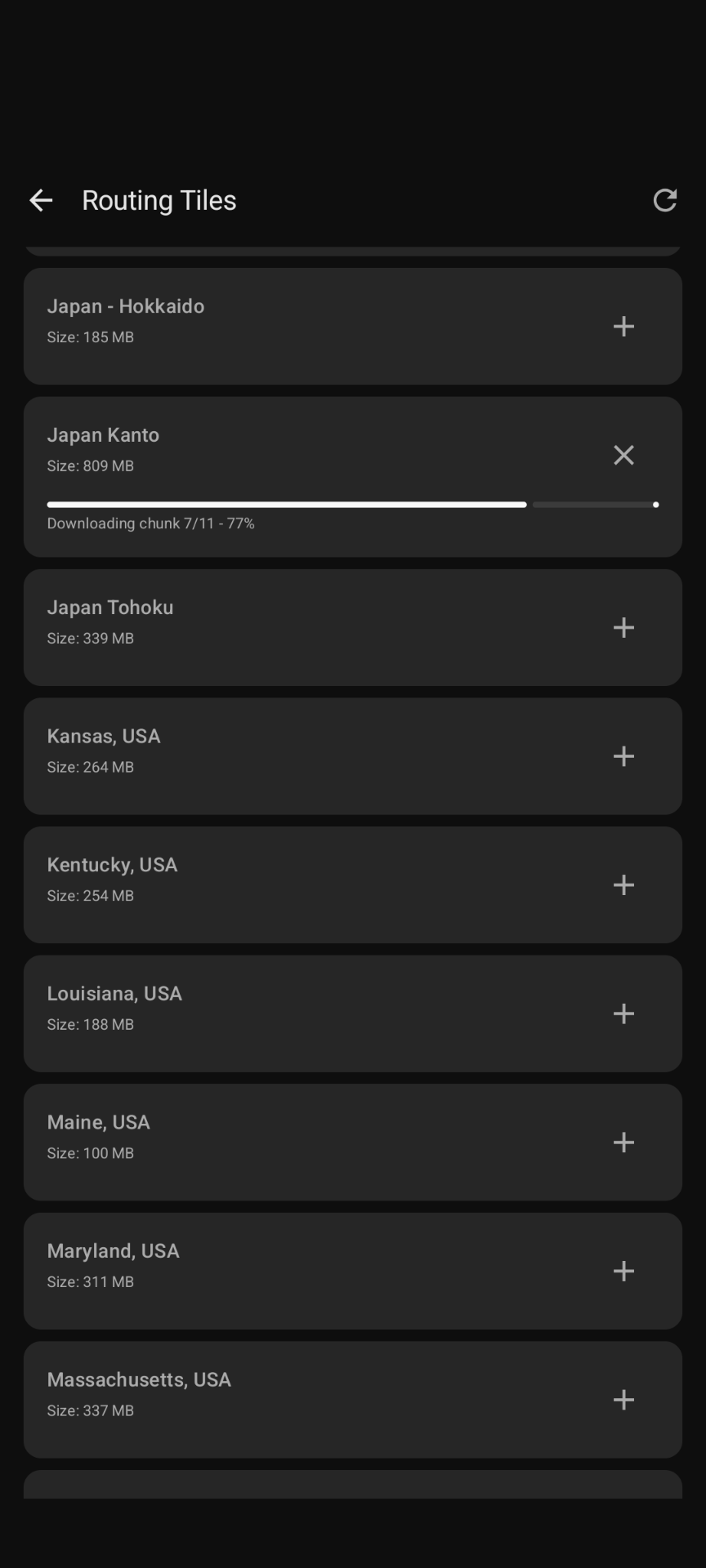Image resolution: width=706 pixels, height=1568 pixels.
Task: Tap plus icon for Maine, USA
Action: (x=623, y=1142)
